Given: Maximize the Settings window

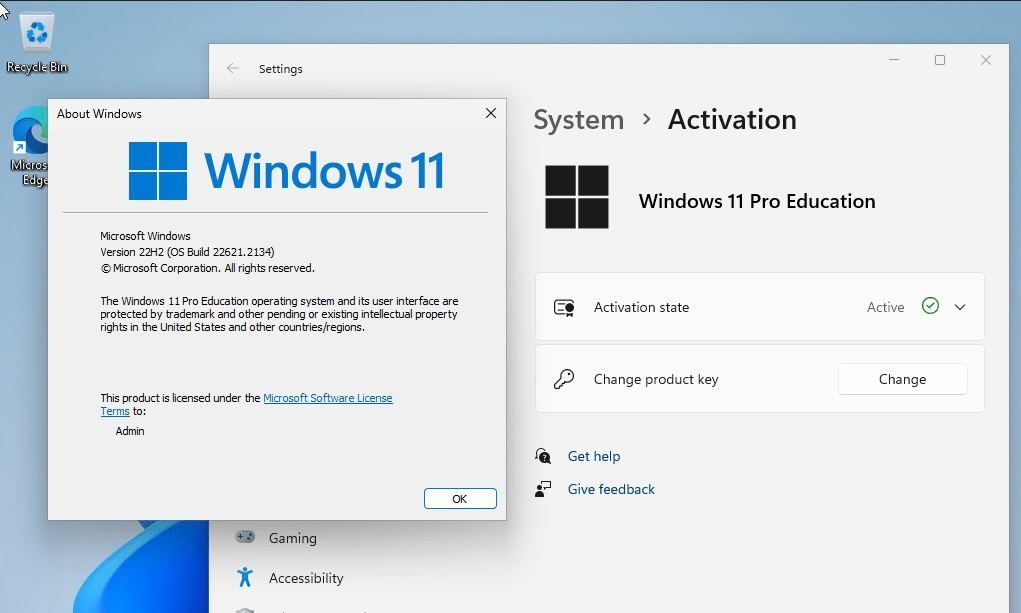Looking at the screenshot, I should [940, 60].
